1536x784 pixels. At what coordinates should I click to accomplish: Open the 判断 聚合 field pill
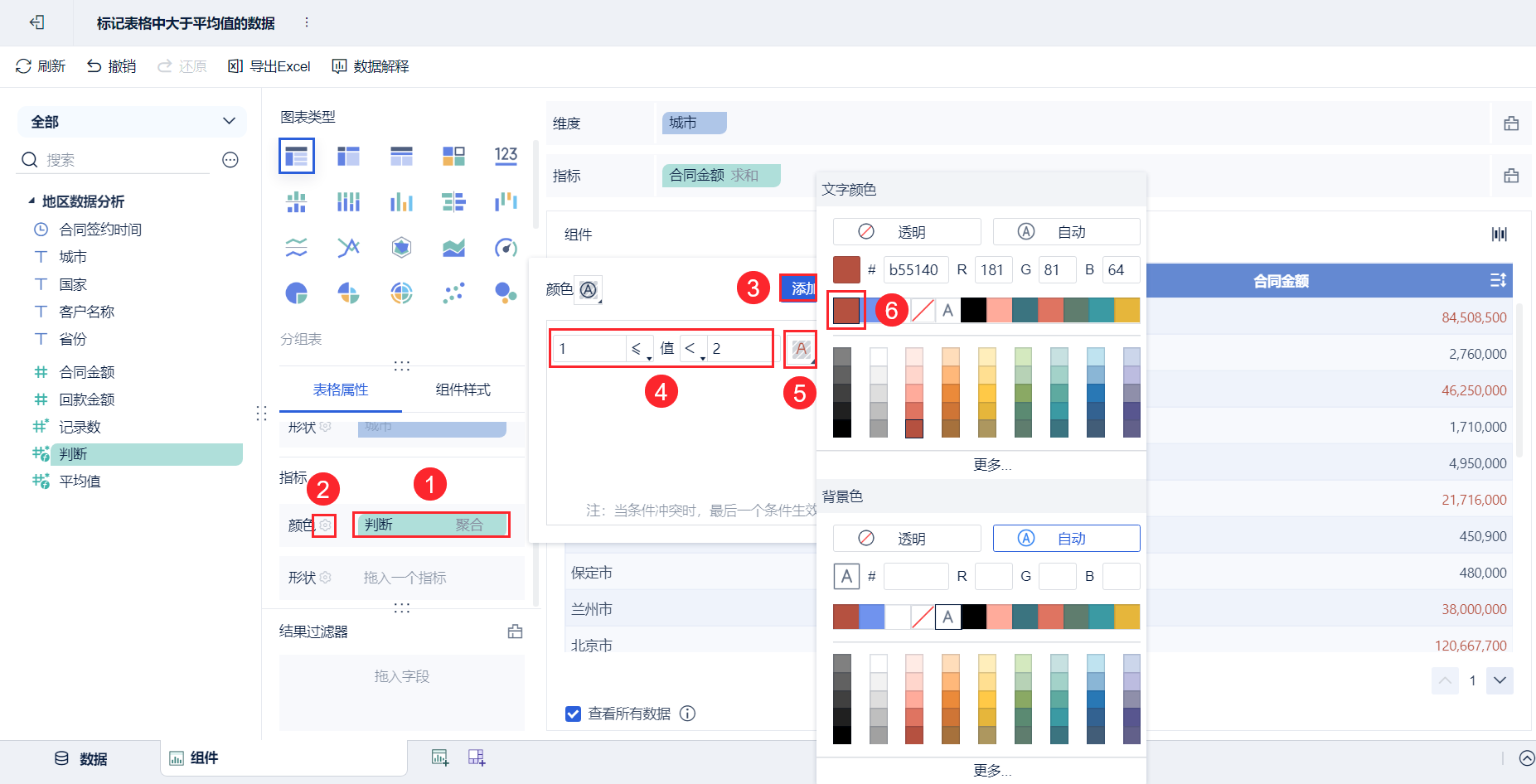(431, 525)
